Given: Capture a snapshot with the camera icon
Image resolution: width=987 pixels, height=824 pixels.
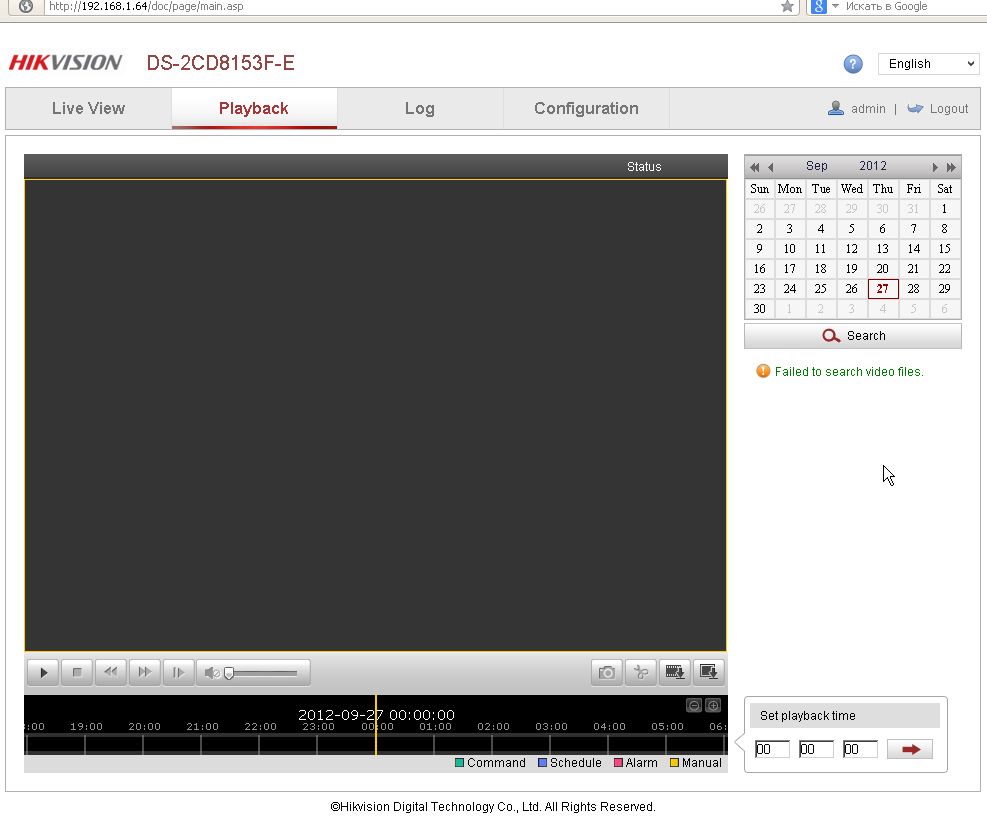Looking at the screenshot, I should pyautogui.click(x=607, y=672).
